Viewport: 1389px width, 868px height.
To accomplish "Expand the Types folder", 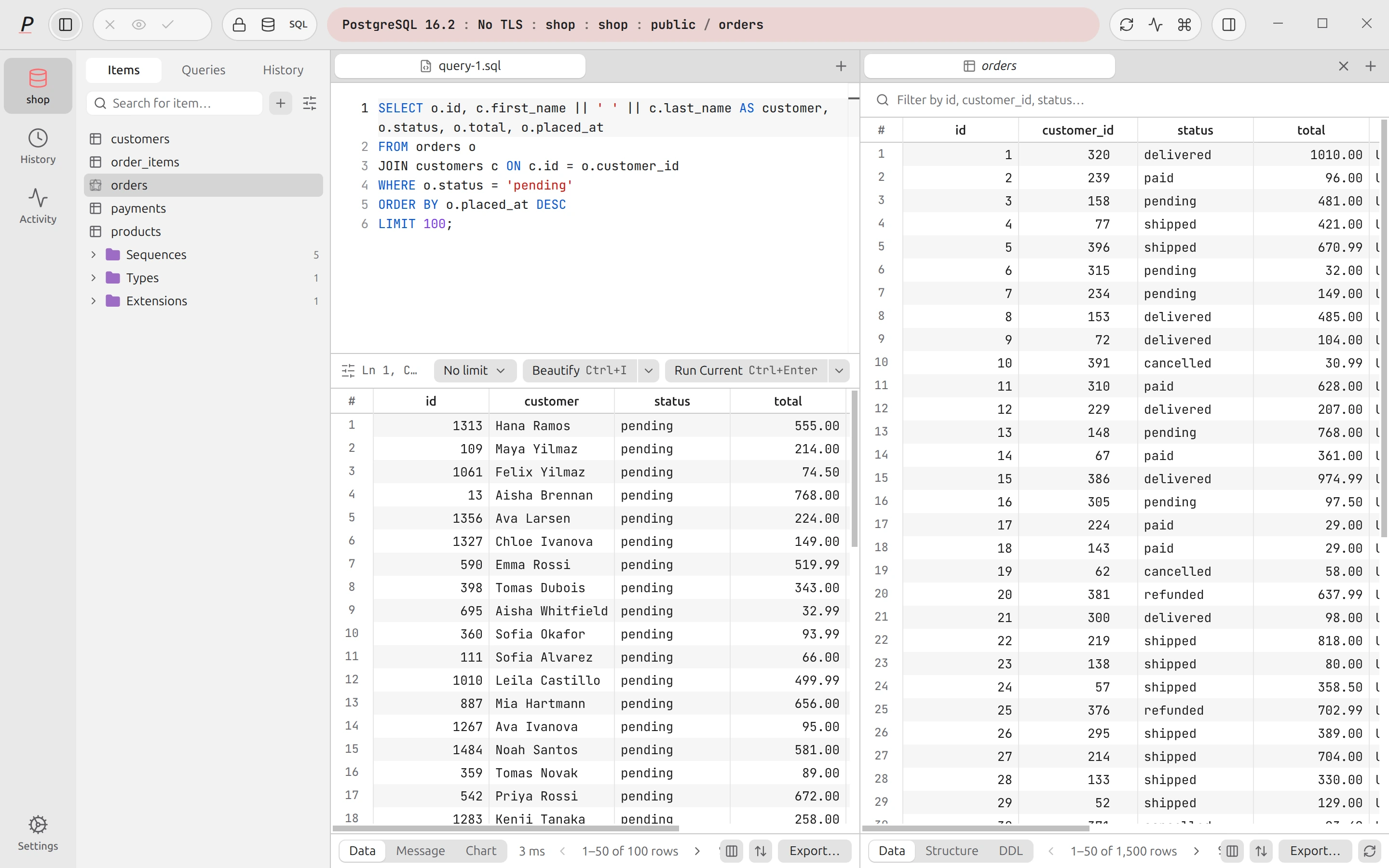I will coord(94,278).
